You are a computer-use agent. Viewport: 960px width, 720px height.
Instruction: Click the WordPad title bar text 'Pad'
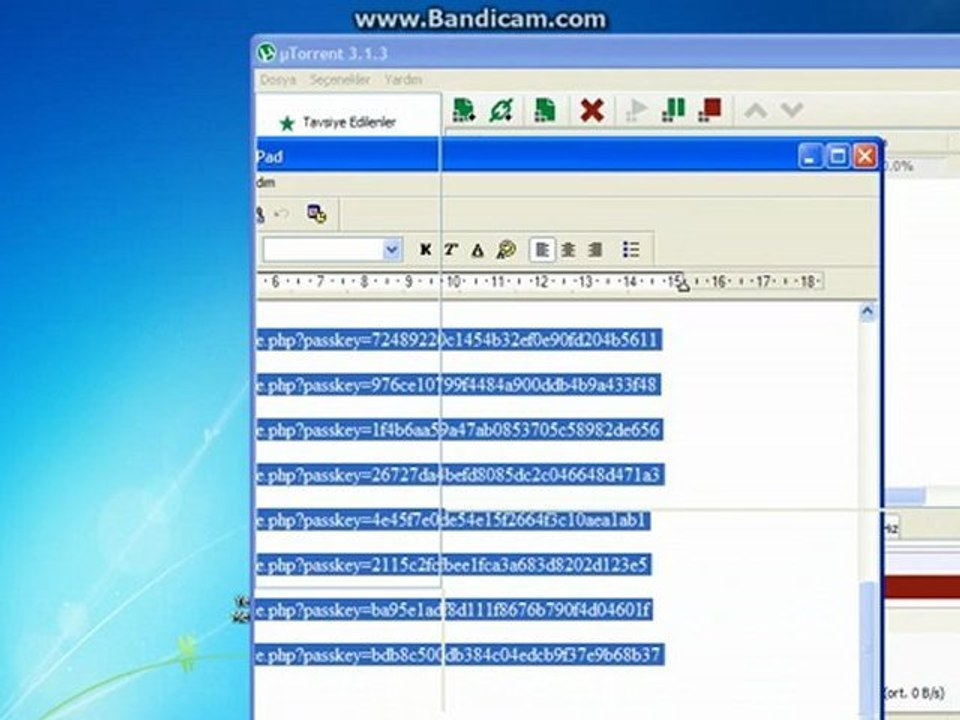pos(269,157)
